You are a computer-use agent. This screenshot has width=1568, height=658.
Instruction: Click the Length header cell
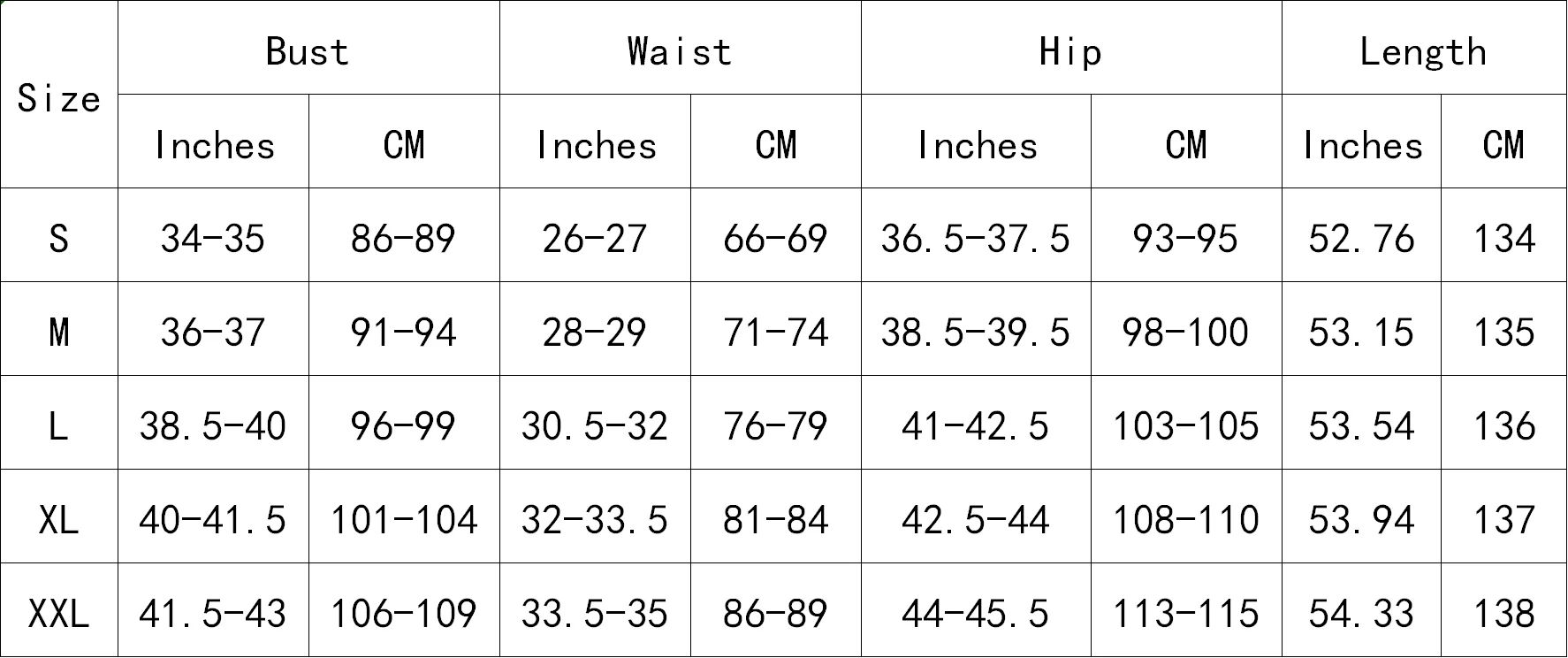click(x=1424, y=48)
